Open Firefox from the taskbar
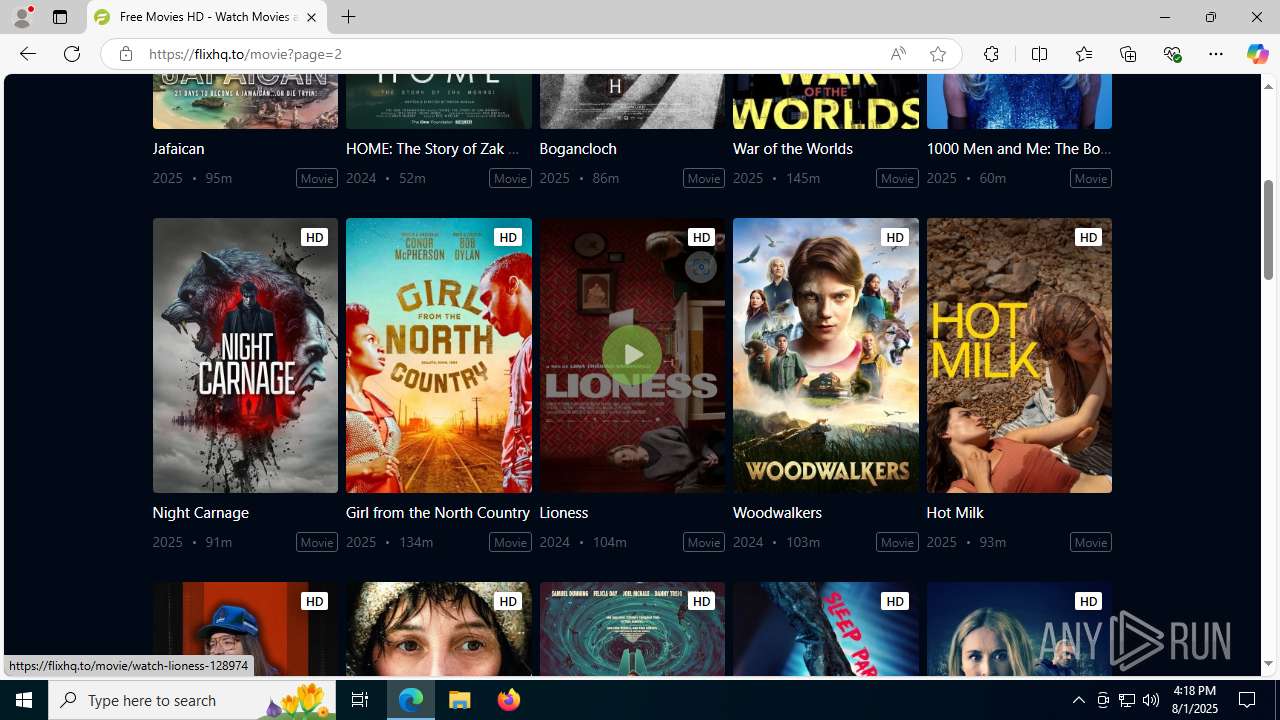 508,700
